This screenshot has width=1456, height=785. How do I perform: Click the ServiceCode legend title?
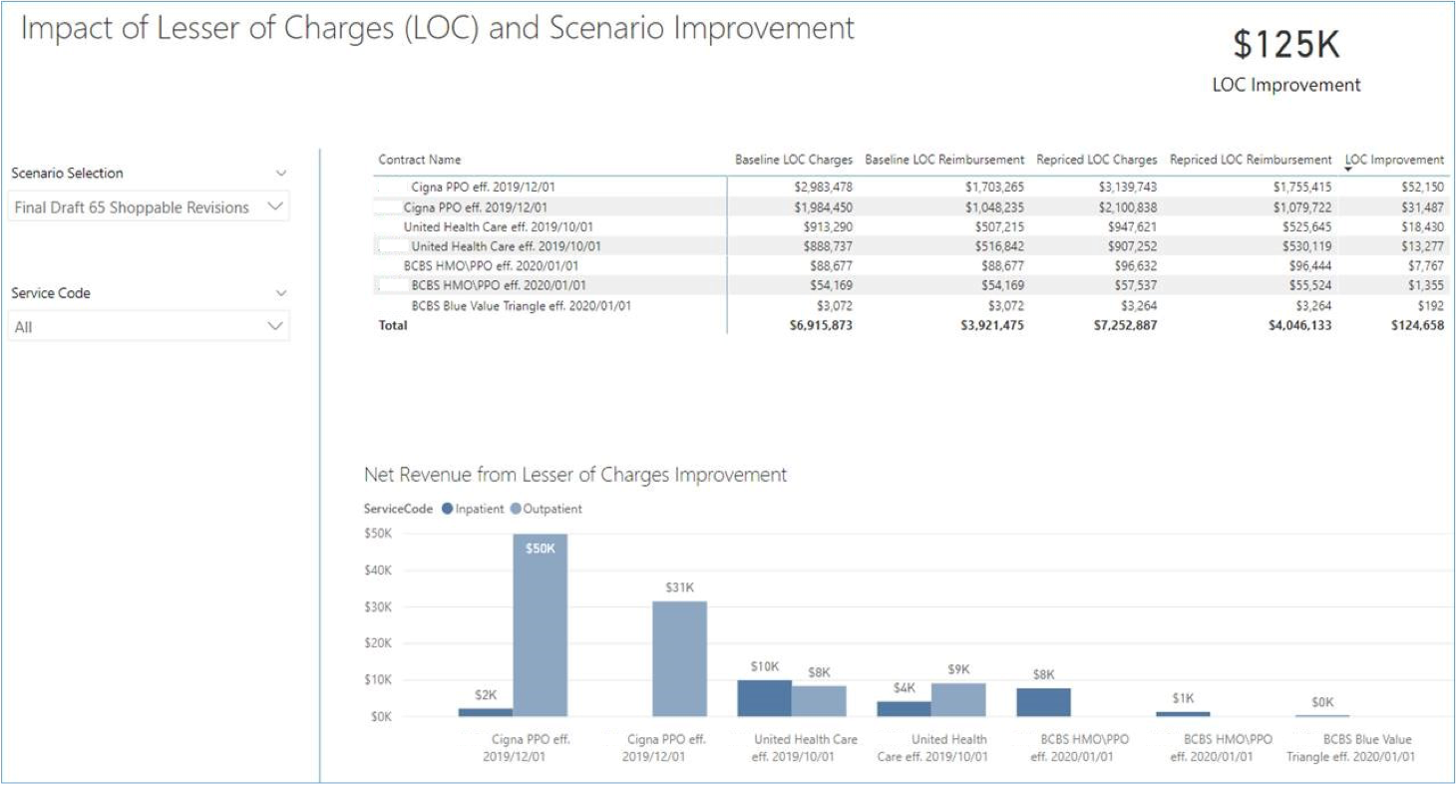pyautogui.click(x=398, y=509)
